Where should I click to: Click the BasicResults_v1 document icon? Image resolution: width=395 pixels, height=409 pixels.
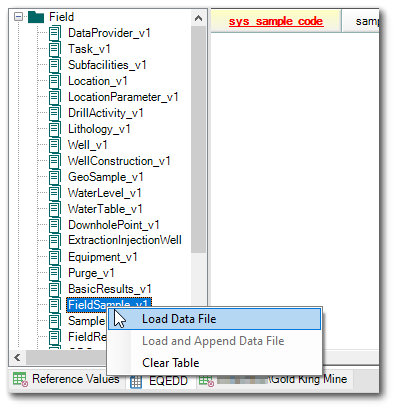tap(55, 289)
